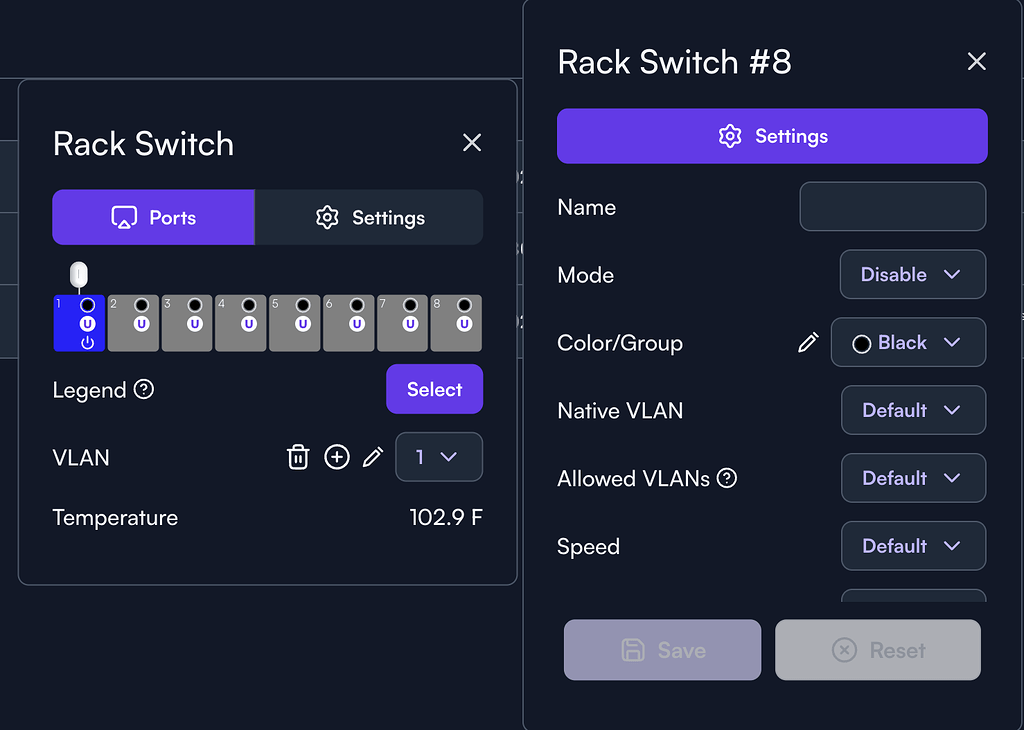Open the Black color group swatch
1024x730 pixels.
click(x=908, y=342)
